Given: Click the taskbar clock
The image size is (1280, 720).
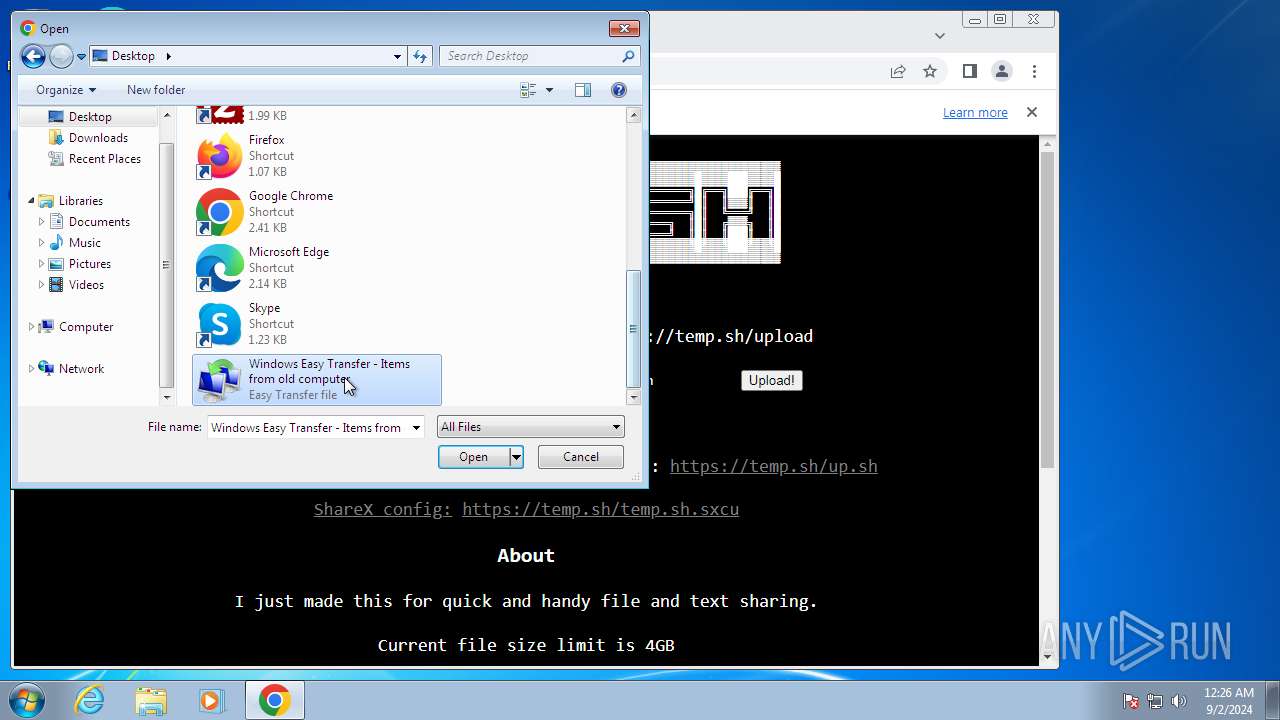Looking at the screenshot, I should click(x=1228, y=701).
